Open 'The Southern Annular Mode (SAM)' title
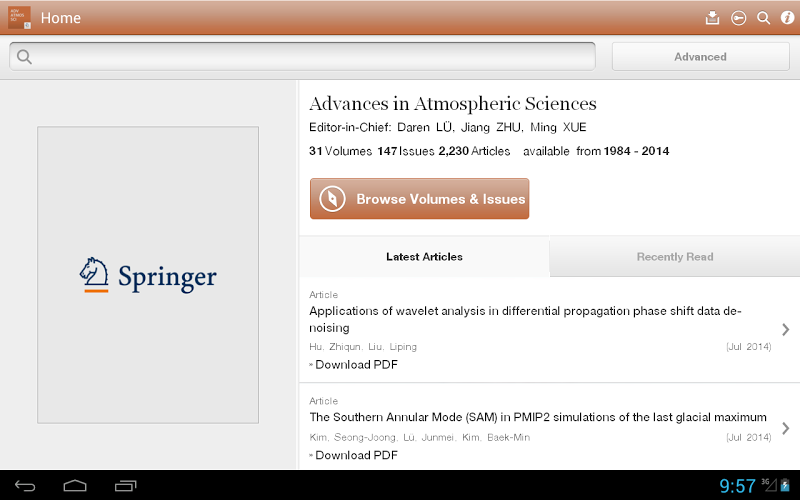 [538, 417]
